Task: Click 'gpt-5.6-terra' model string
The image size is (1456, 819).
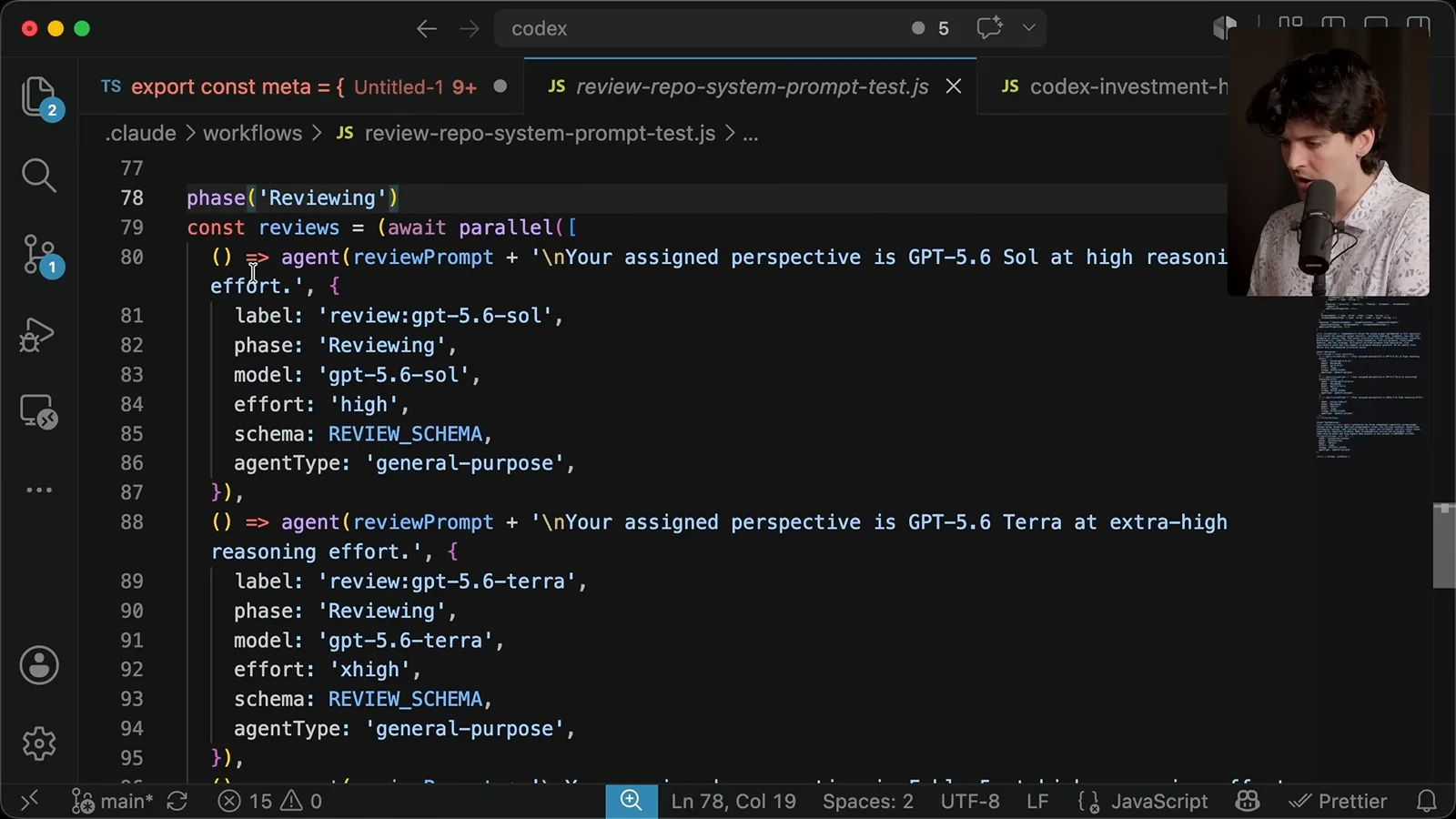Action: [405, 640]
